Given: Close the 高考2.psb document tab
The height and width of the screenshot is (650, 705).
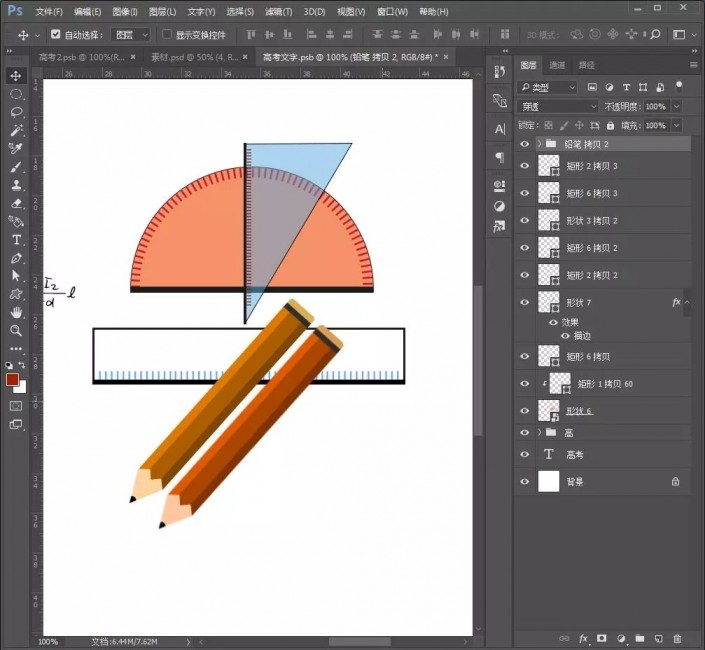Looking at the screenshot, I should pos(133,57).
